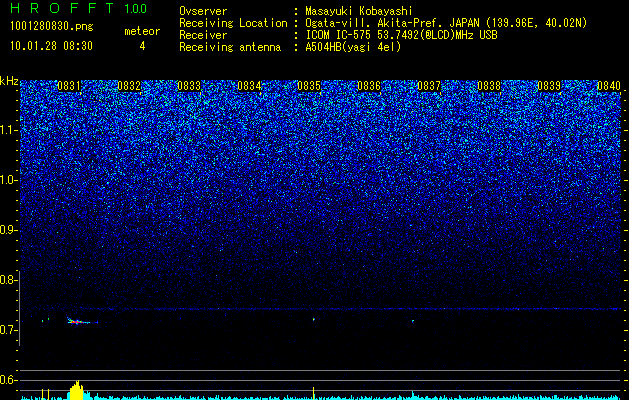Image resolution: width=629 pixels, height=400 pixels.
Task: Click the 0833 time marker
Action: (x=189, y=86)
